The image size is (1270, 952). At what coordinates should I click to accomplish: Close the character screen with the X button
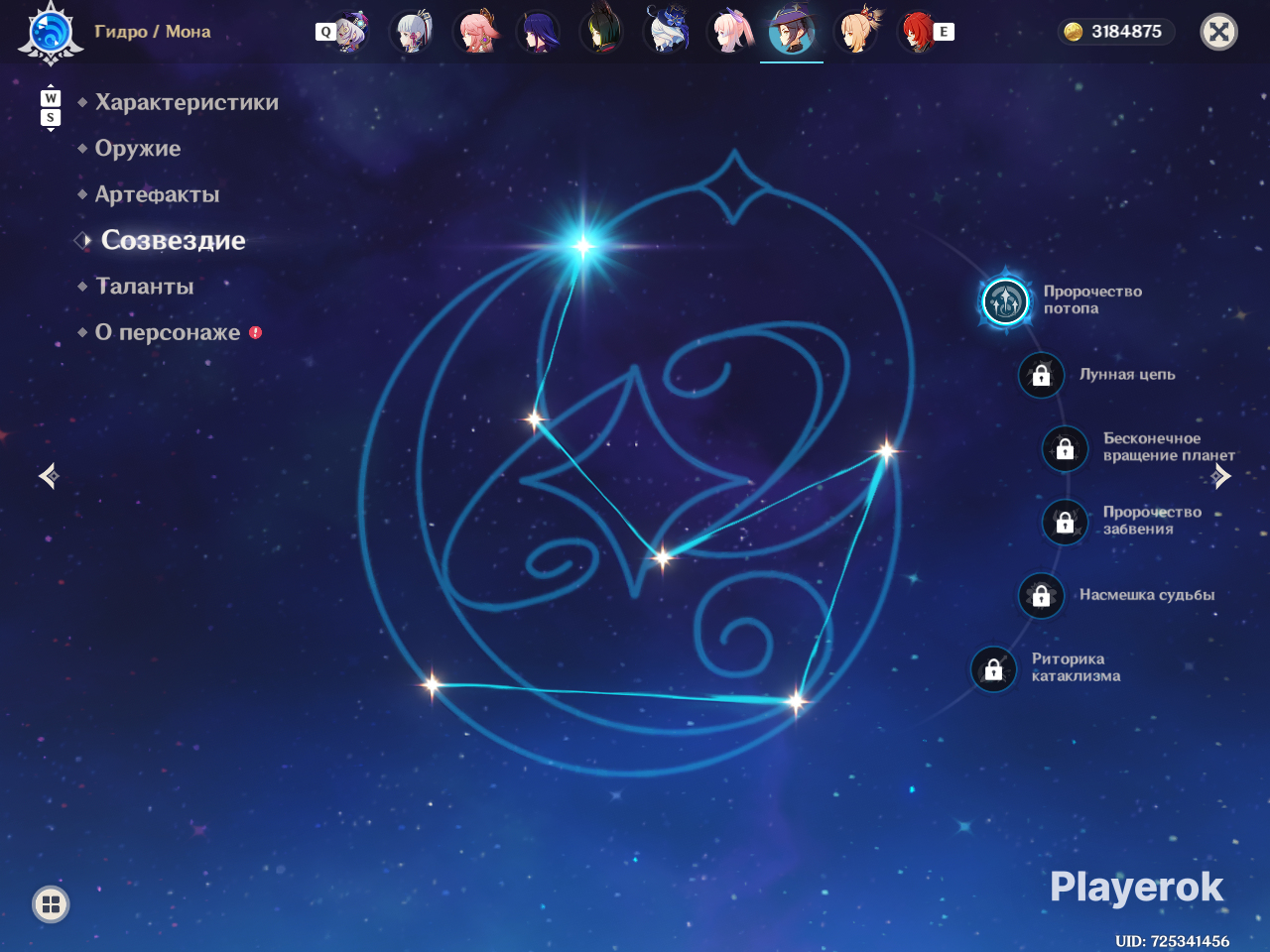point(1218,32)
